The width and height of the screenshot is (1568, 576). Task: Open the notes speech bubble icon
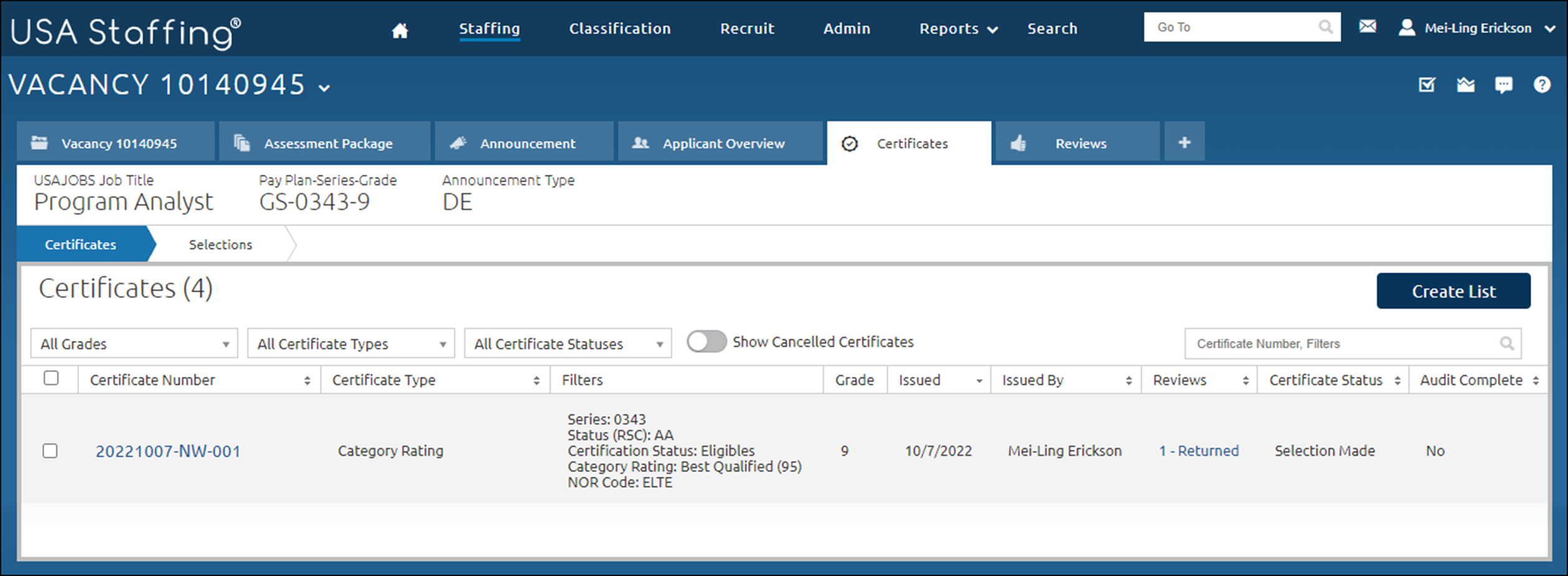point(1503,85)
